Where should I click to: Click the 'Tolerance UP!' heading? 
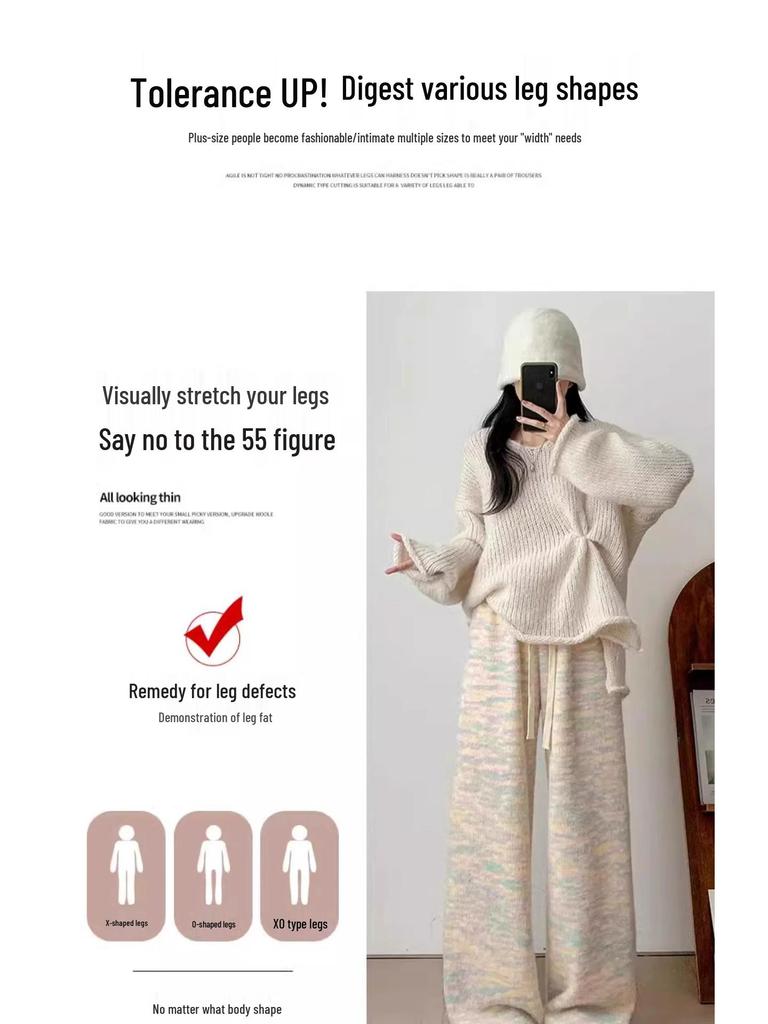(229, 92)
